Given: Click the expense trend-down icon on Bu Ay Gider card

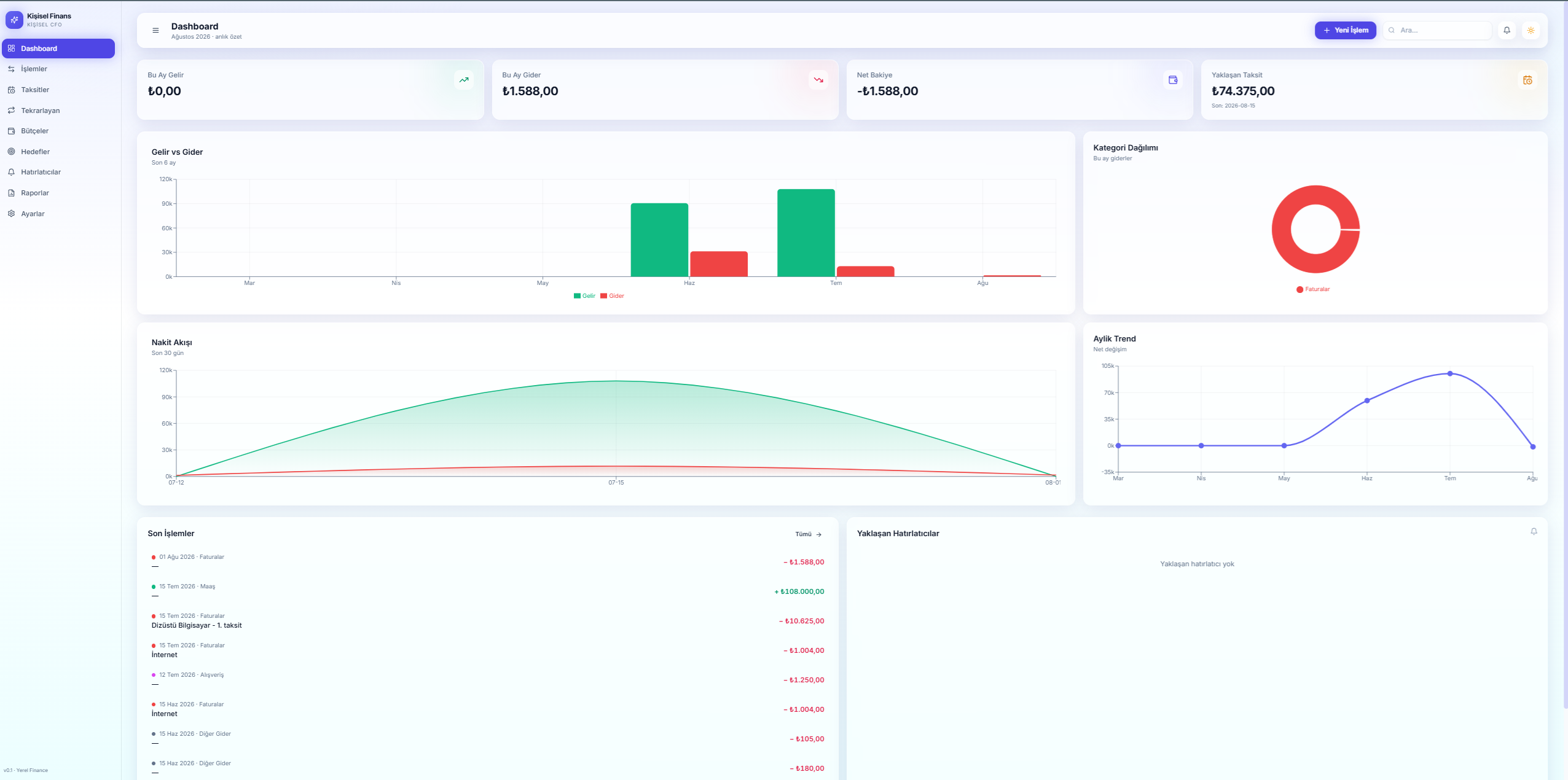Looking at the screenshot, I should click(818, 80).
